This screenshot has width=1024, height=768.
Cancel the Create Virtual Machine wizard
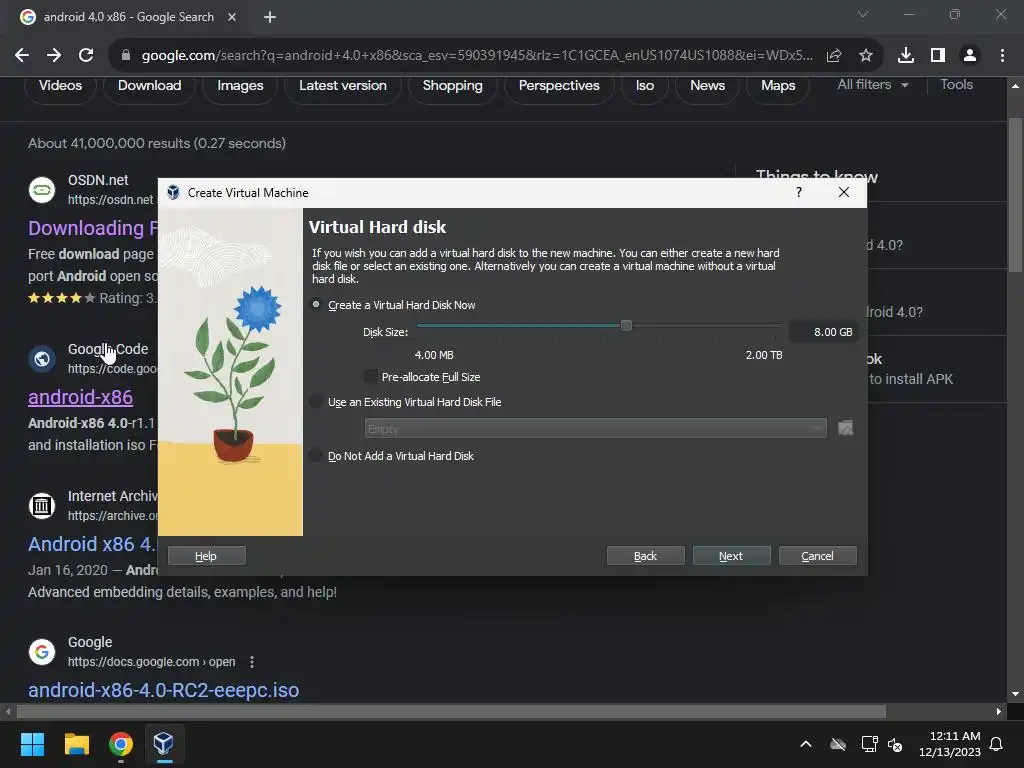[817, 556]
